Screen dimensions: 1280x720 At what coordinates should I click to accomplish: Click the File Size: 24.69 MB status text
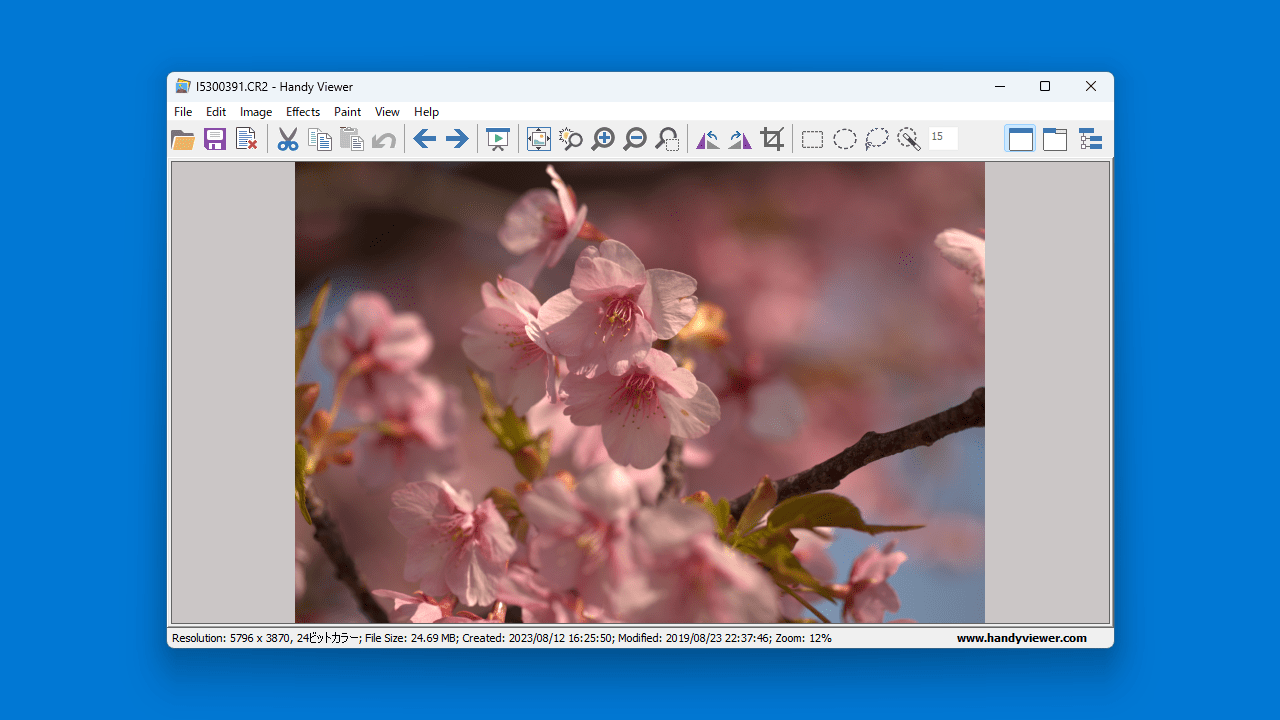point(411,638)
